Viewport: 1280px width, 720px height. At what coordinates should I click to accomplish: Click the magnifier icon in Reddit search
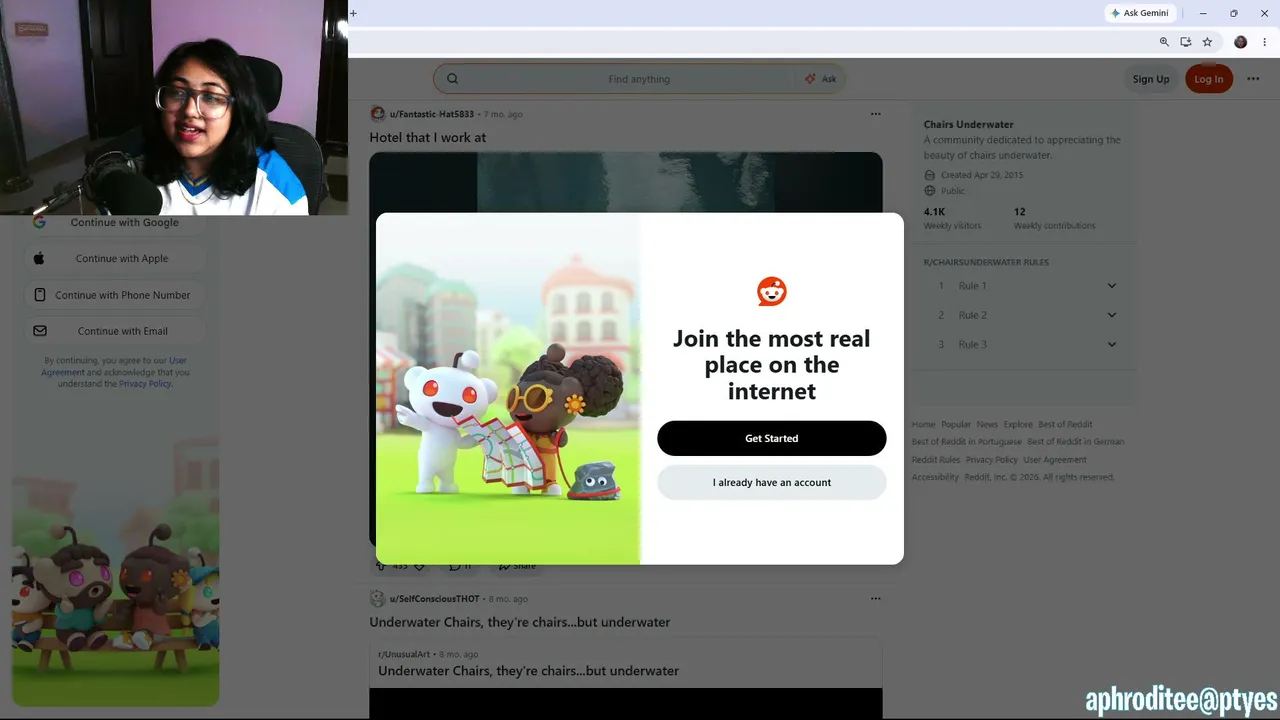[452, 79]
